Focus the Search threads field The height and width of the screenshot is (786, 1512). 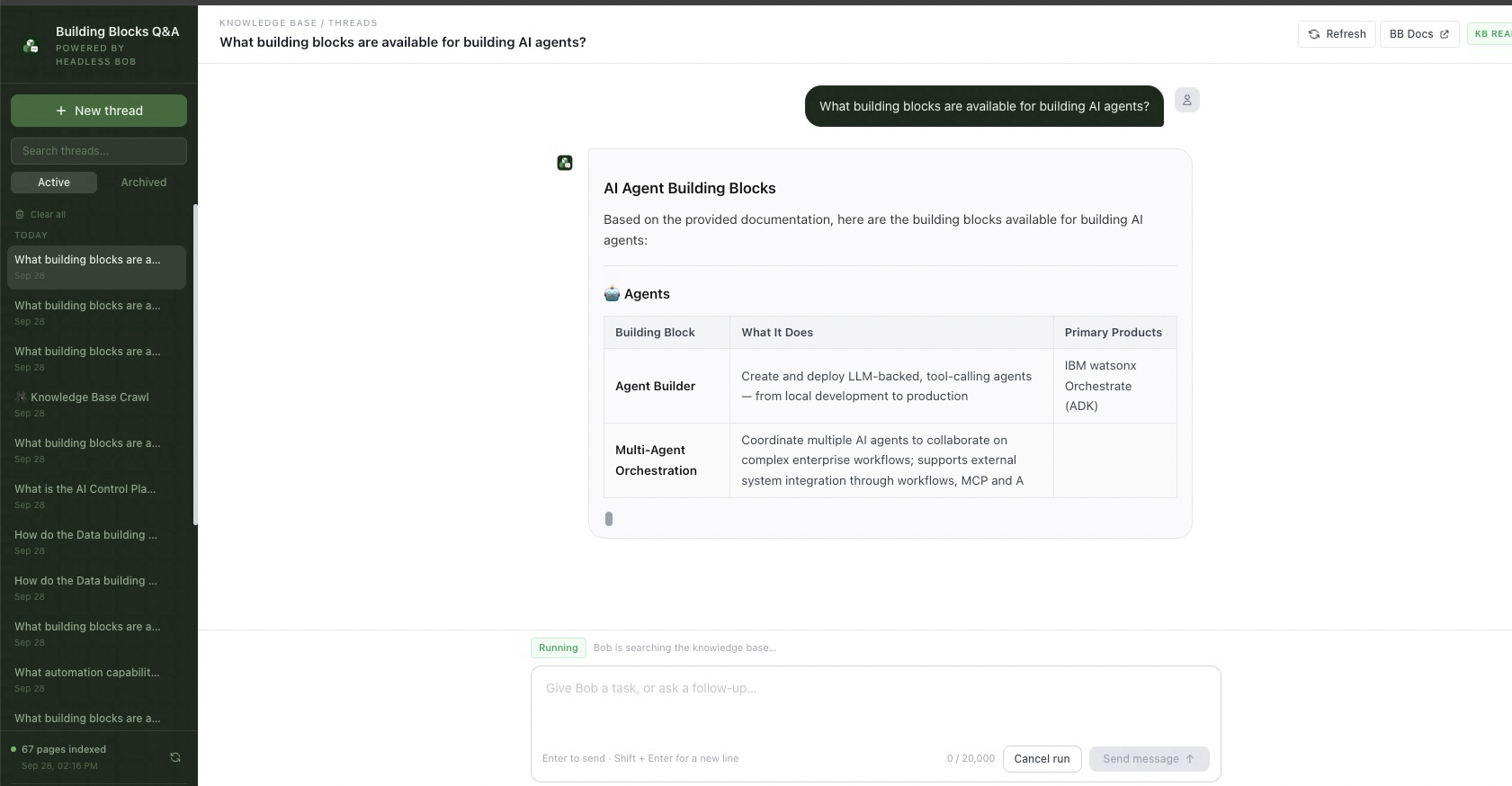(x=99, y=151)
